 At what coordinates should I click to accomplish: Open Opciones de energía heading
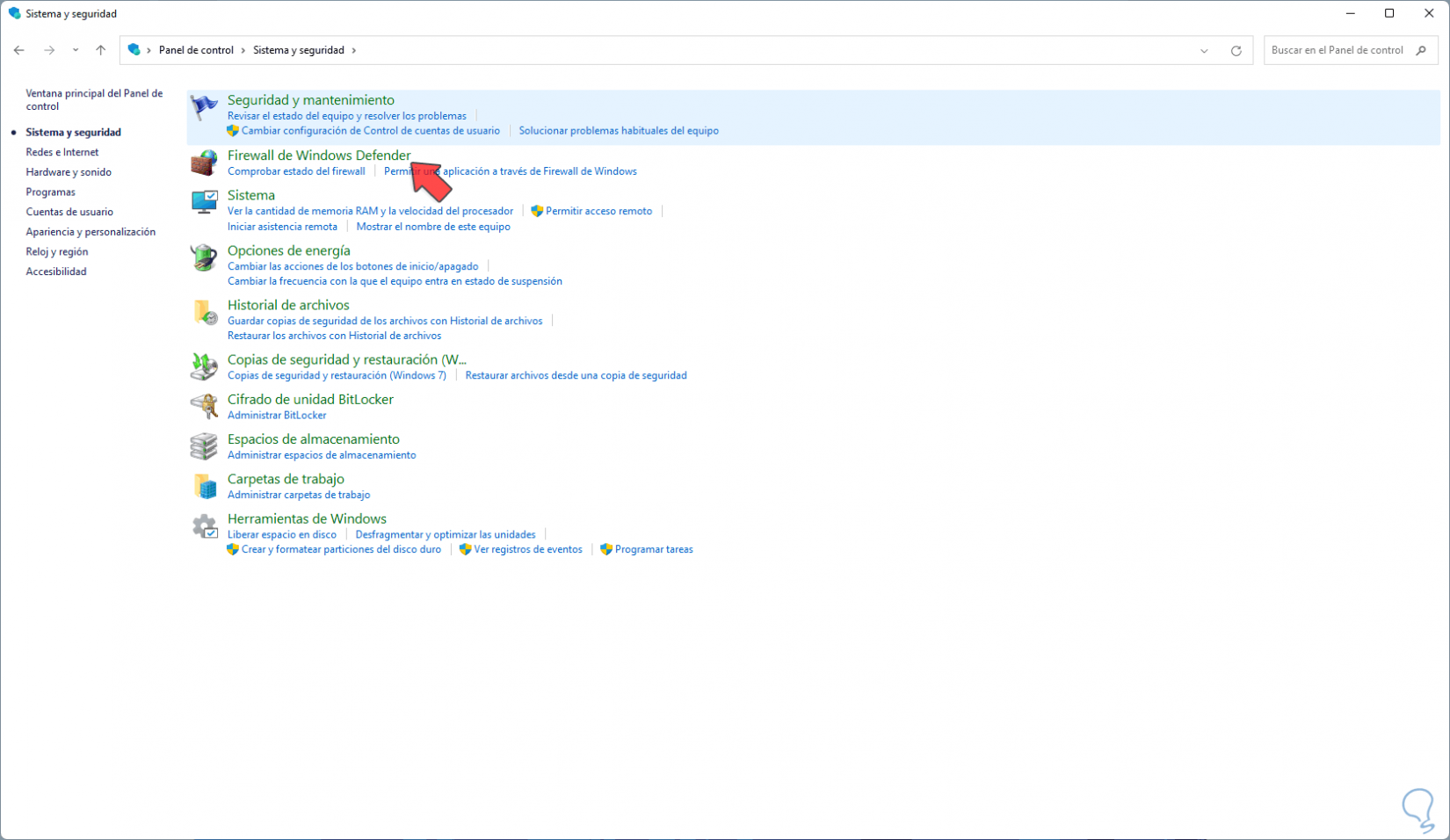pyautogui.click(x=289, y=250)
